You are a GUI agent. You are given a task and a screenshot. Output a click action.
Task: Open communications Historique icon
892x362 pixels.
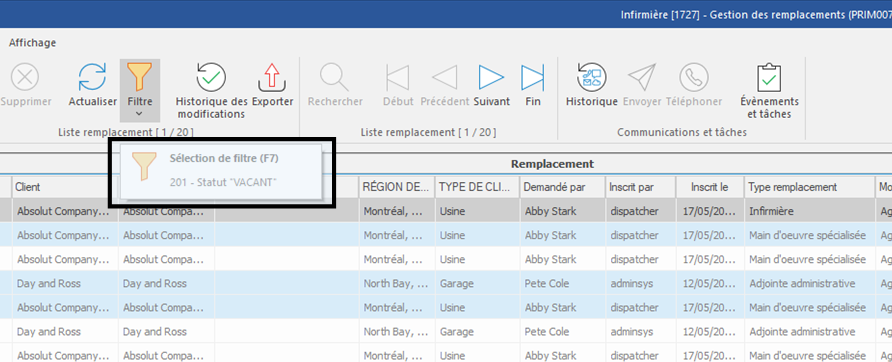tap(592, 77)
